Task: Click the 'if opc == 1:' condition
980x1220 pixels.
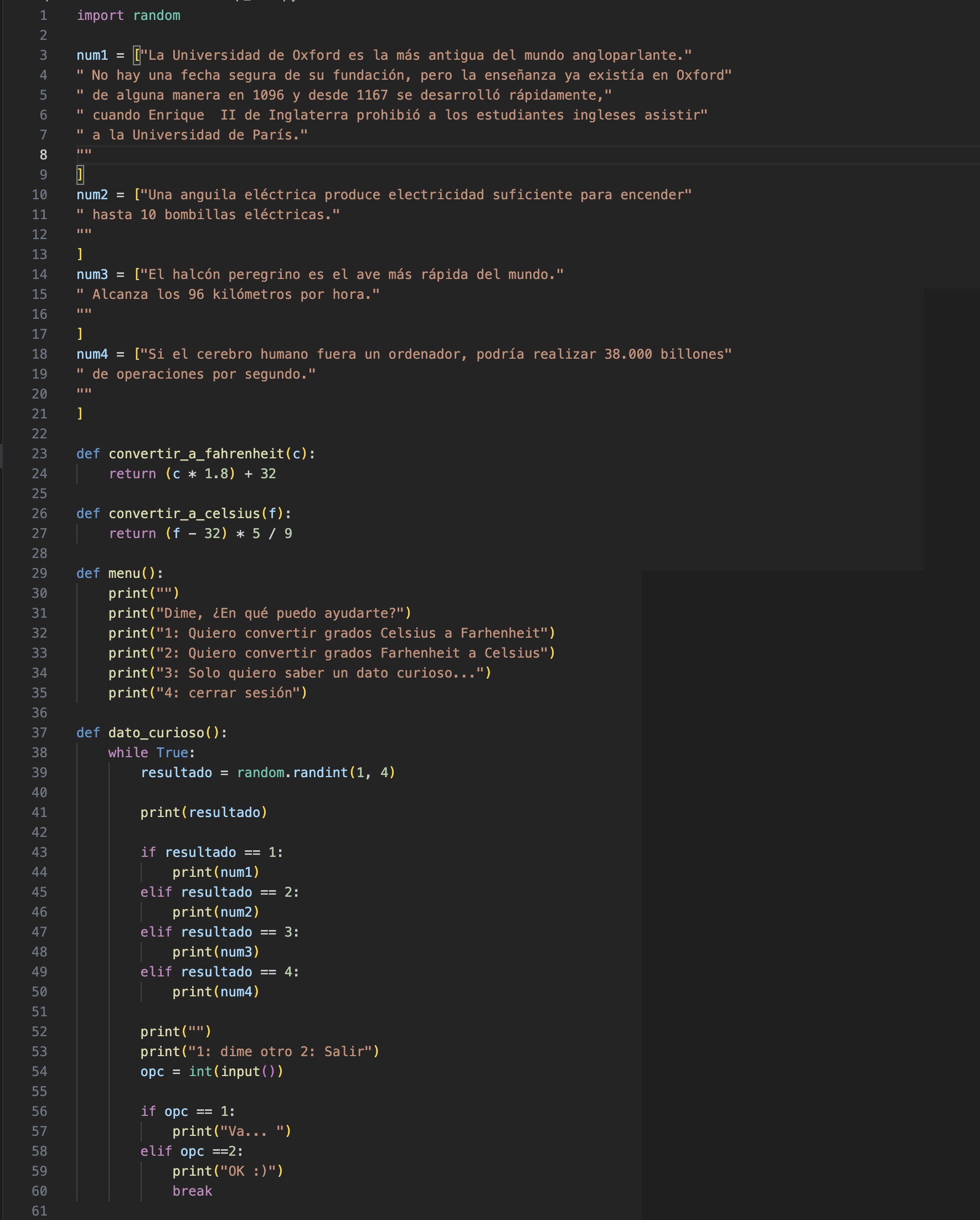Action: coord(188,1112)
